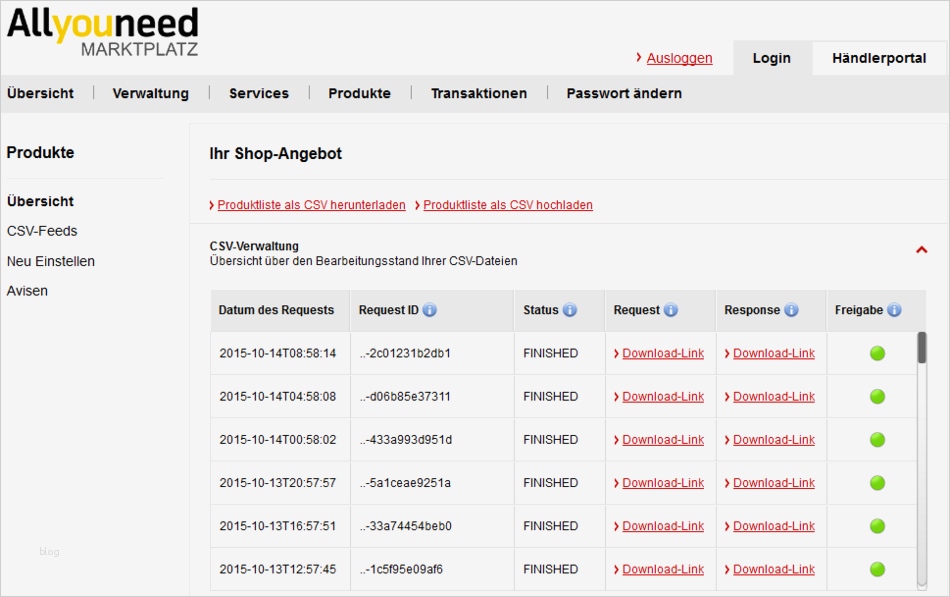This screenshot has height=597, width=950.
Task: Open the Verwaltung menu item
Action: [150, 93]
